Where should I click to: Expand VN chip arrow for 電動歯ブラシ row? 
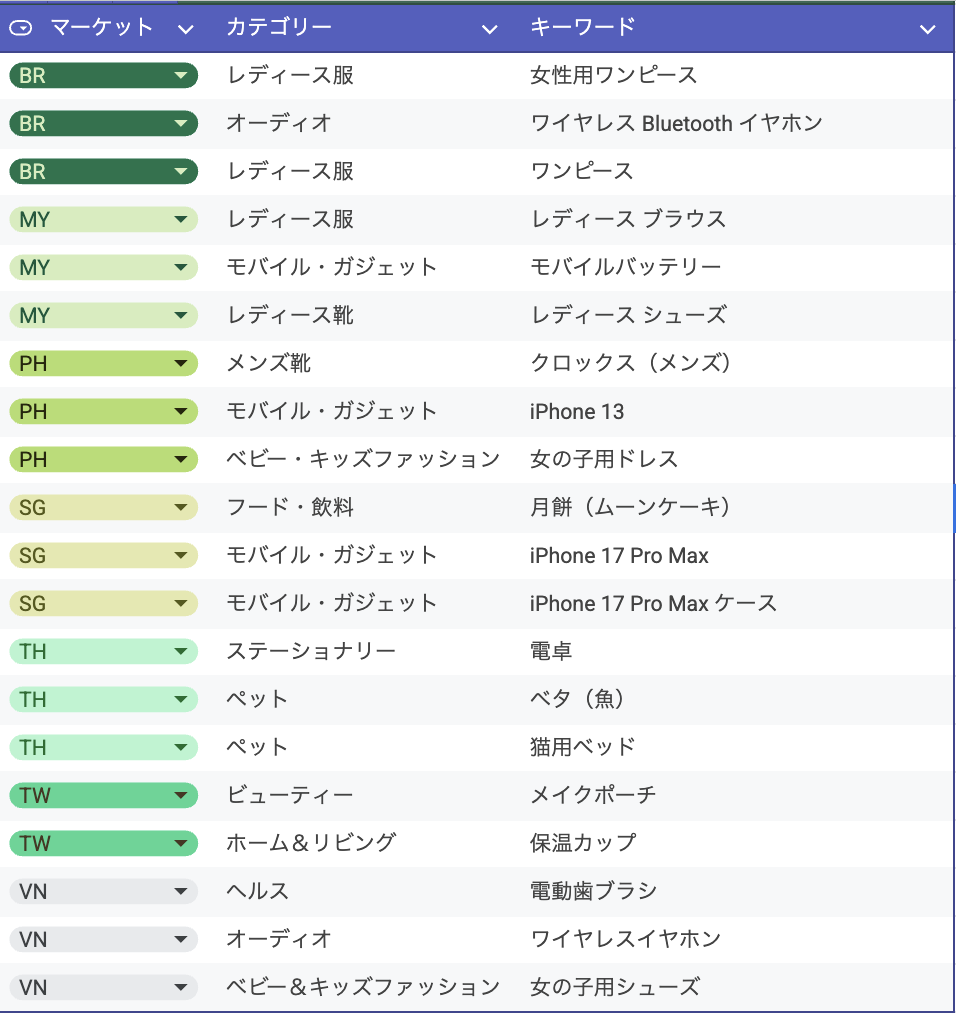tap(180, 892)
